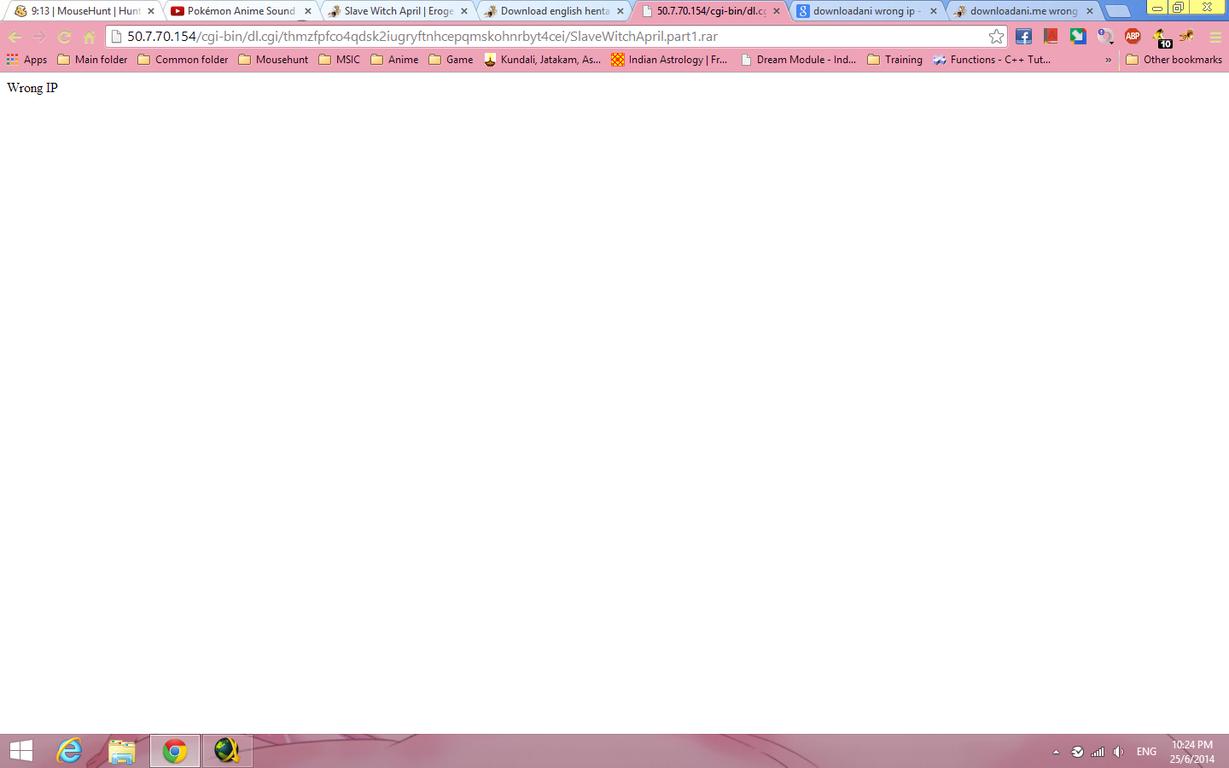The height and width of the screenshot is (768, 1229).
Task: Open the Facebook extension in the toolbar
Action: (1023, 36)
